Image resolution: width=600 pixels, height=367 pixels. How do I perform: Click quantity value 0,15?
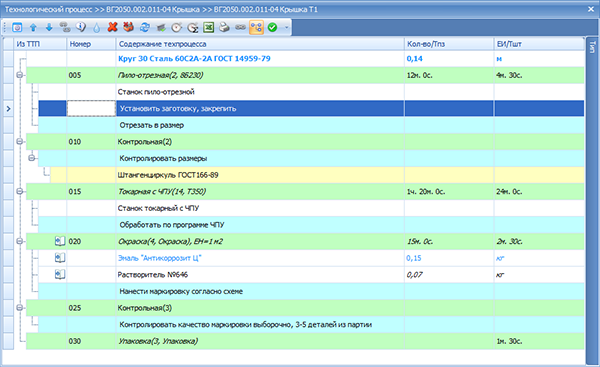[414, 258]
